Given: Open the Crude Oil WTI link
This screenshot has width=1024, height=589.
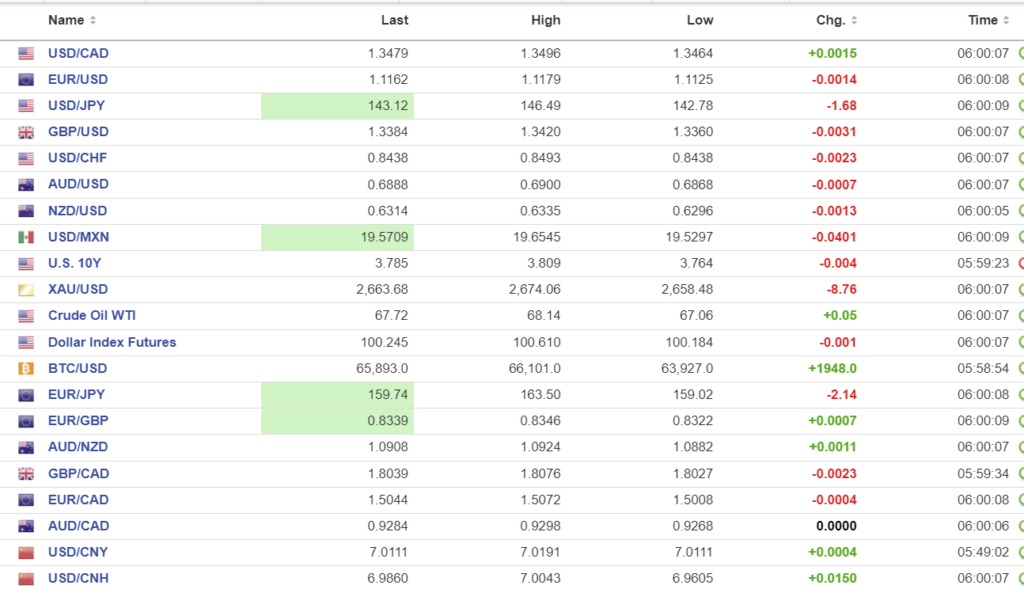Looking at the screenshot, I should [x=92, y=315].
